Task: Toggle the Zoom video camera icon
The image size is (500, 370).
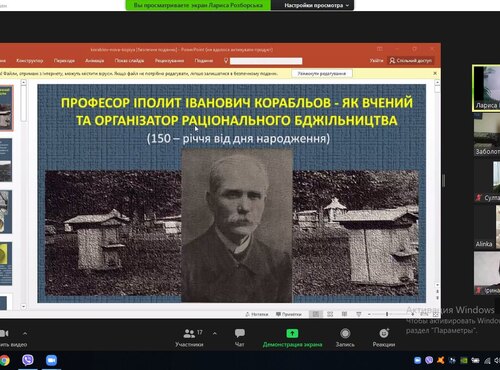Action: click(x=4, y=333)
